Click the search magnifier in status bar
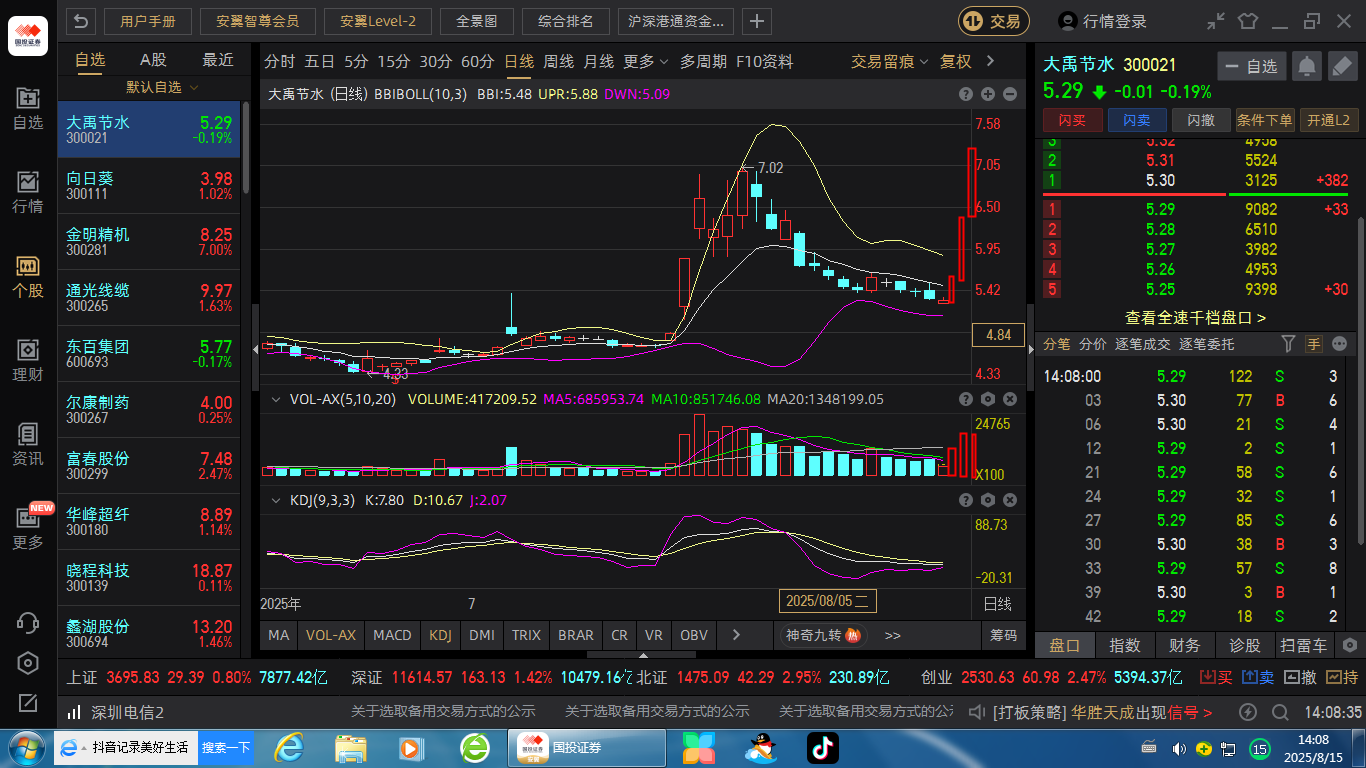1366x768 pixels. (x=1281, y=713)
